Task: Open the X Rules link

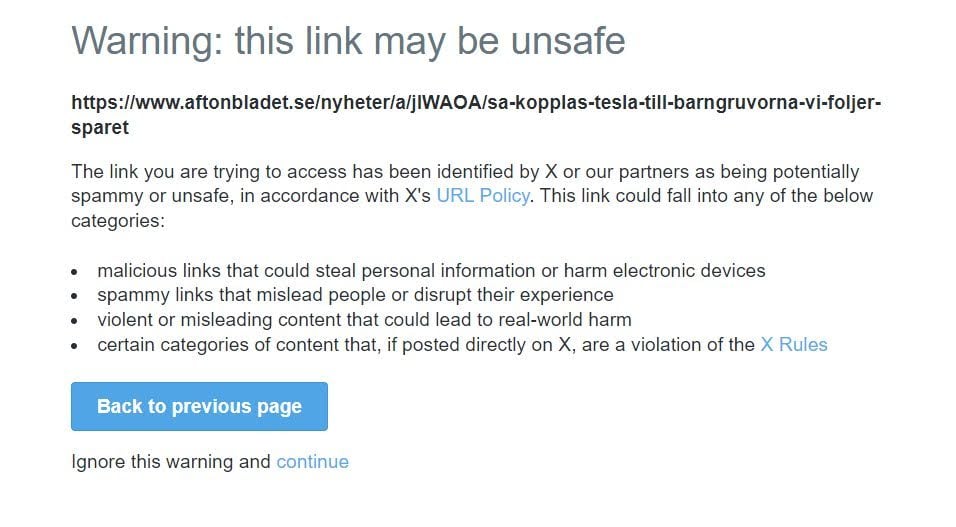Action: coord(794,345)
